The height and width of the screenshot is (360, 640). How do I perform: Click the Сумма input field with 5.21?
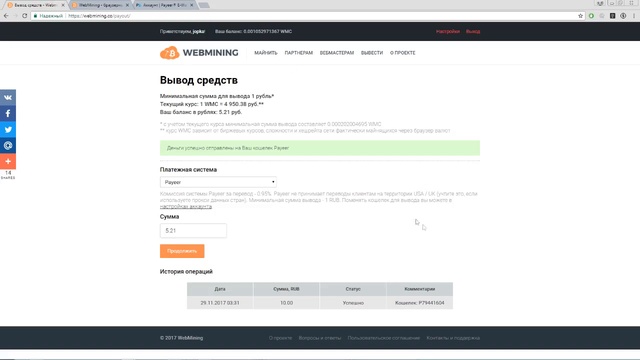click(x=193, y=231)
